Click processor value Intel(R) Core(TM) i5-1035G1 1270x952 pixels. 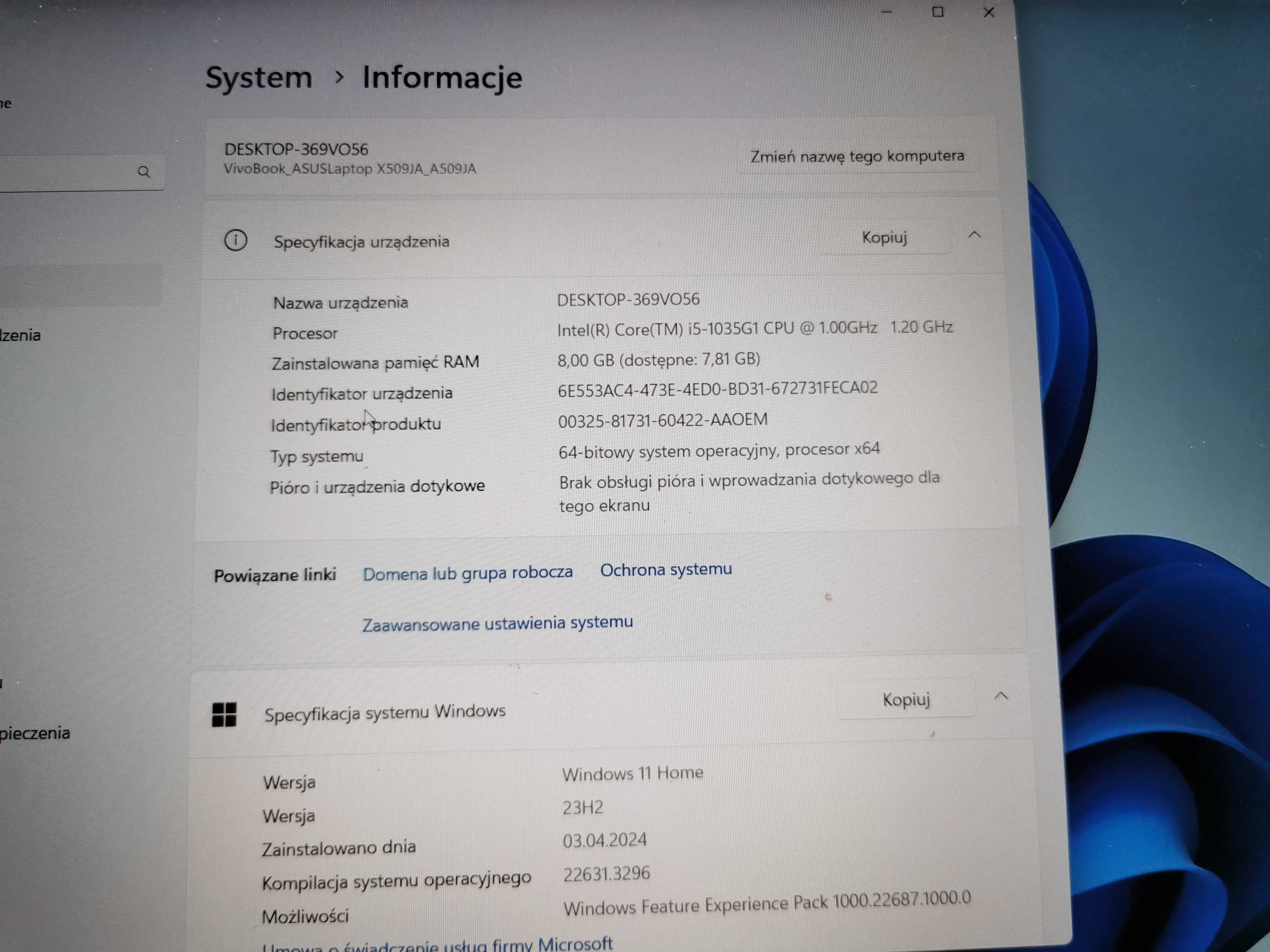(755, 328)
